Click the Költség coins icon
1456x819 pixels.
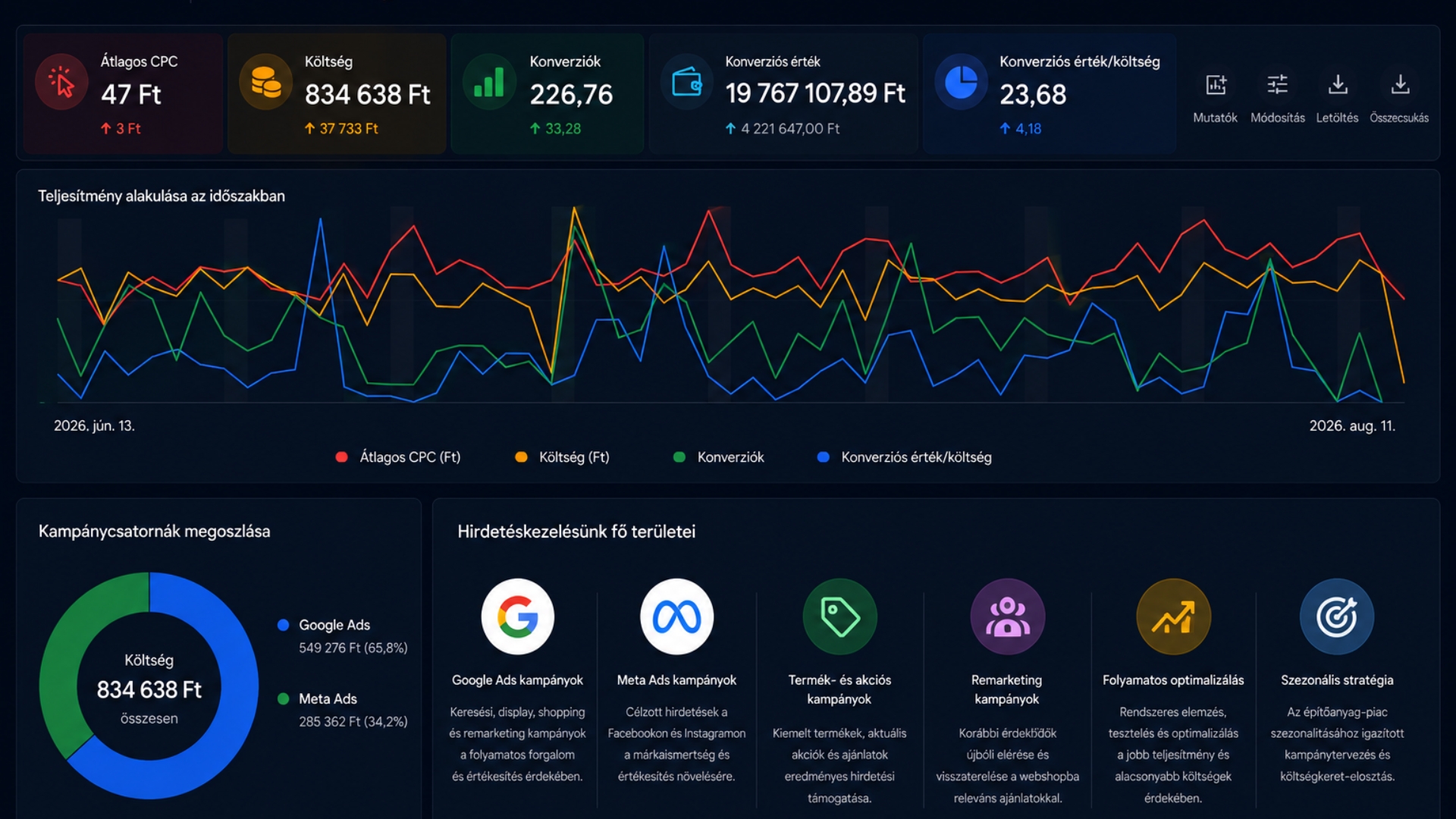coord(265,82)
